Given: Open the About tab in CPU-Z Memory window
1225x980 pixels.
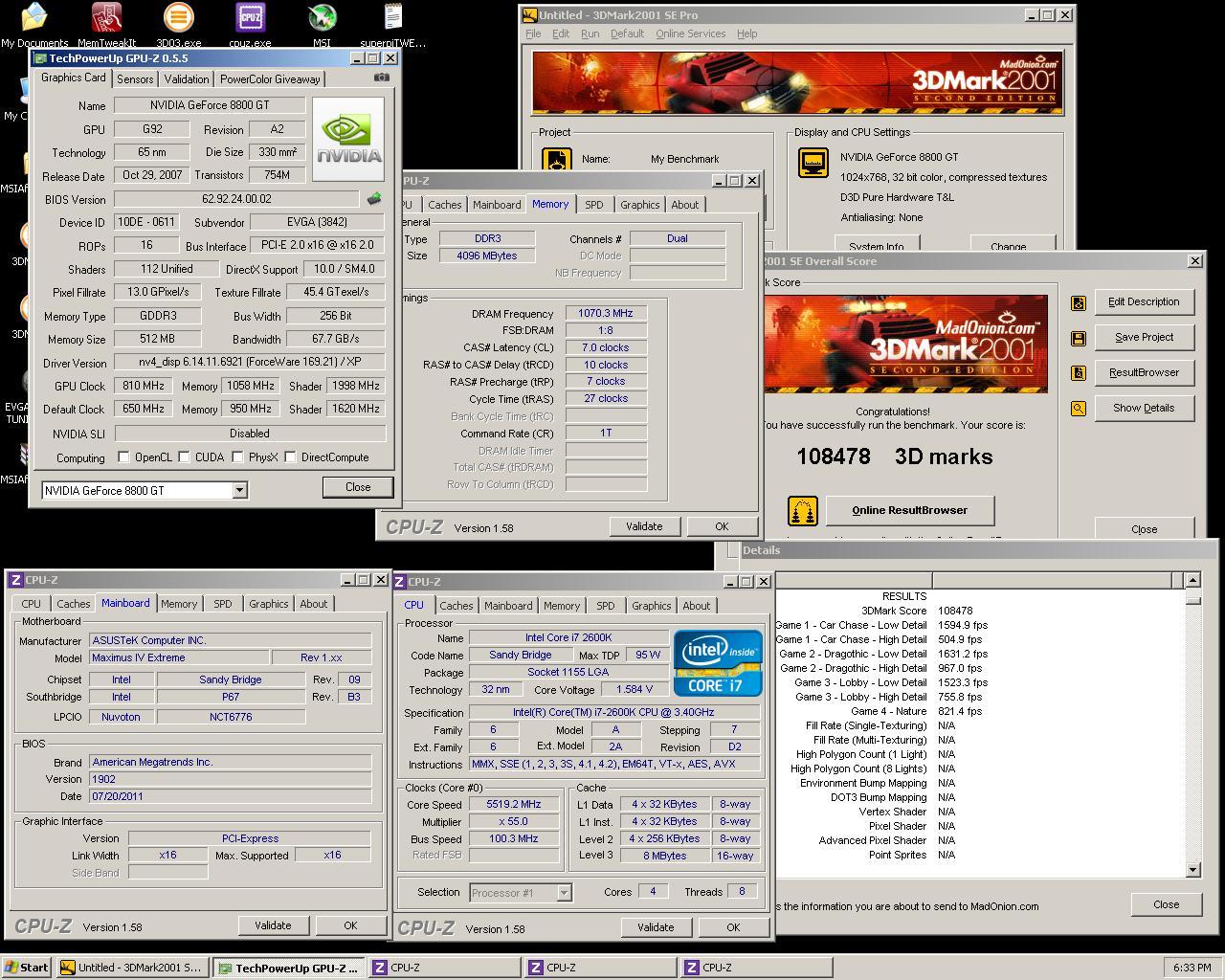Looking at the screenshot, I should tap(684, 205).
